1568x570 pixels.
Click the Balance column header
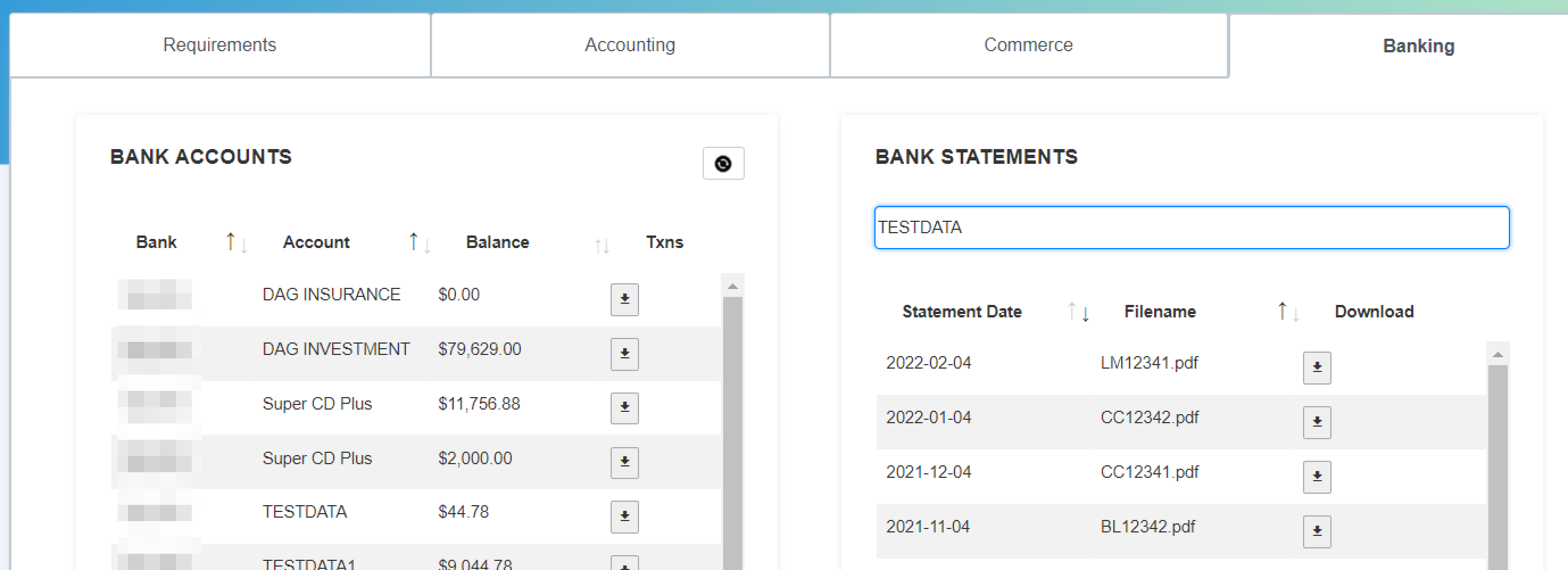coord(497,242)
